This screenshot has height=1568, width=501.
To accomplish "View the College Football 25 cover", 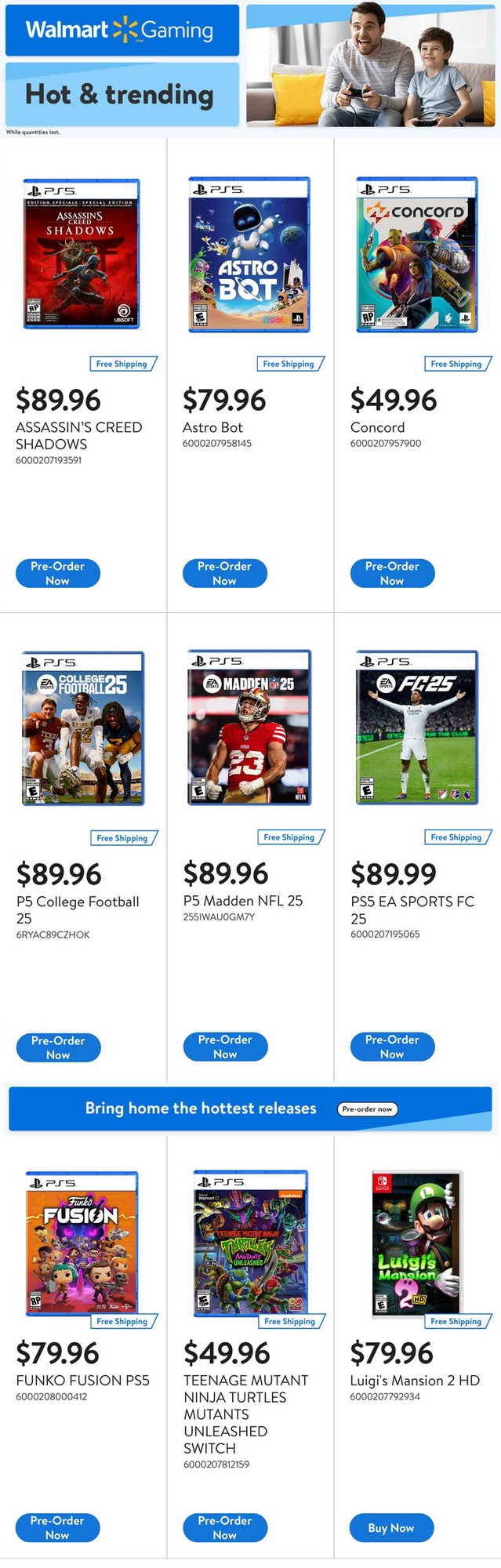I will click(x=83, y=728).
